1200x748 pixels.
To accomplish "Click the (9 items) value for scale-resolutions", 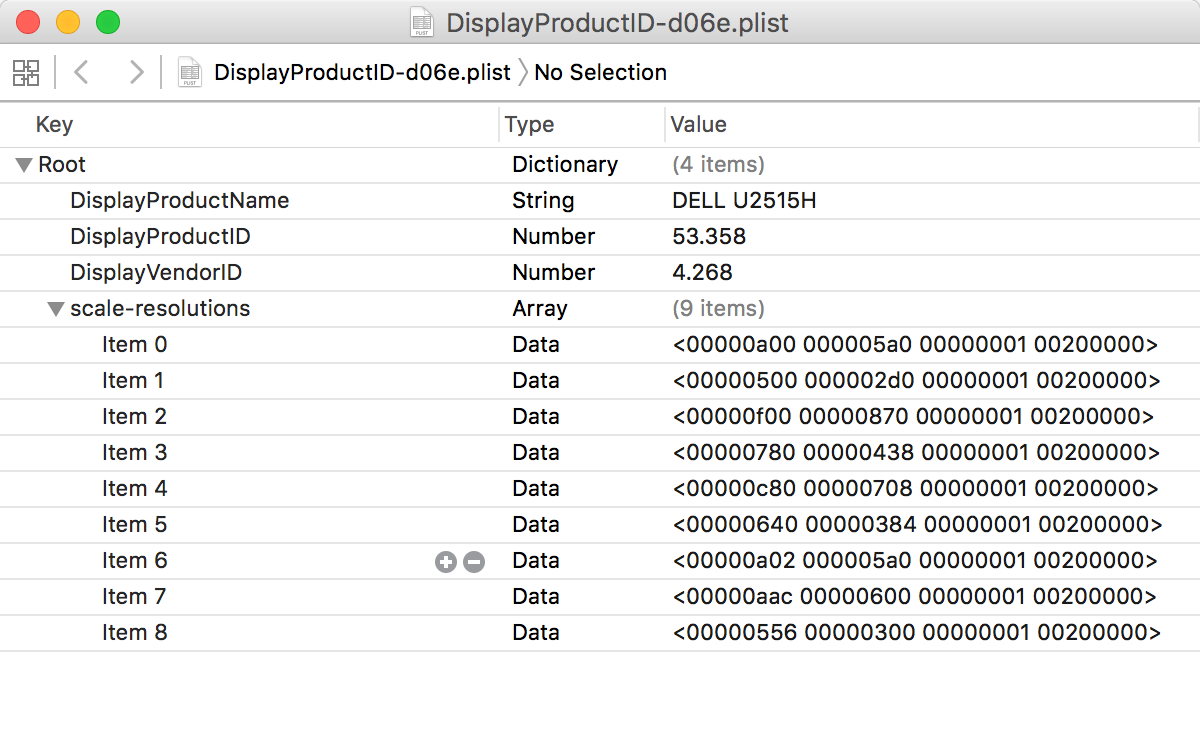I will pyautogui.click(x=718, y=309).
